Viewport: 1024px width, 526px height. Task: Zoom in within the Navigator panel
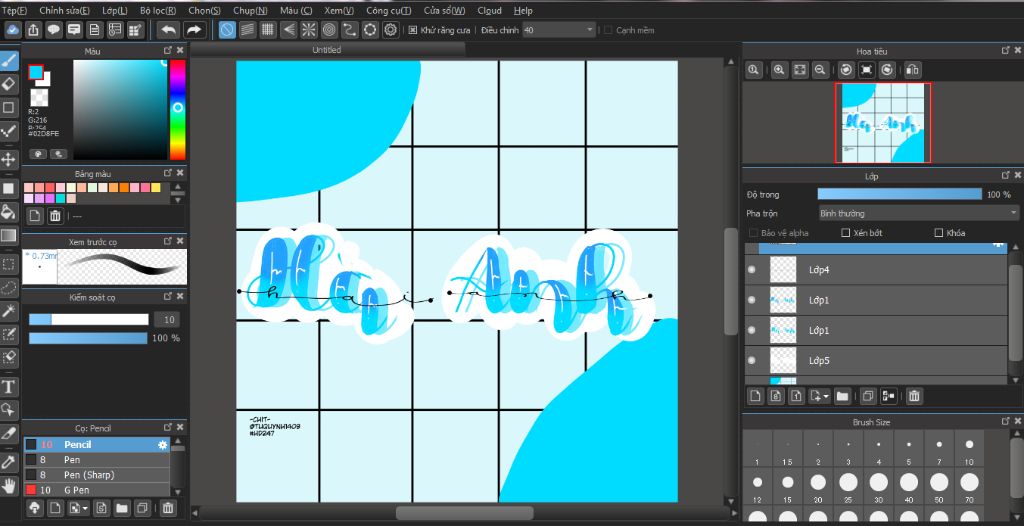[x=779, y=70]
